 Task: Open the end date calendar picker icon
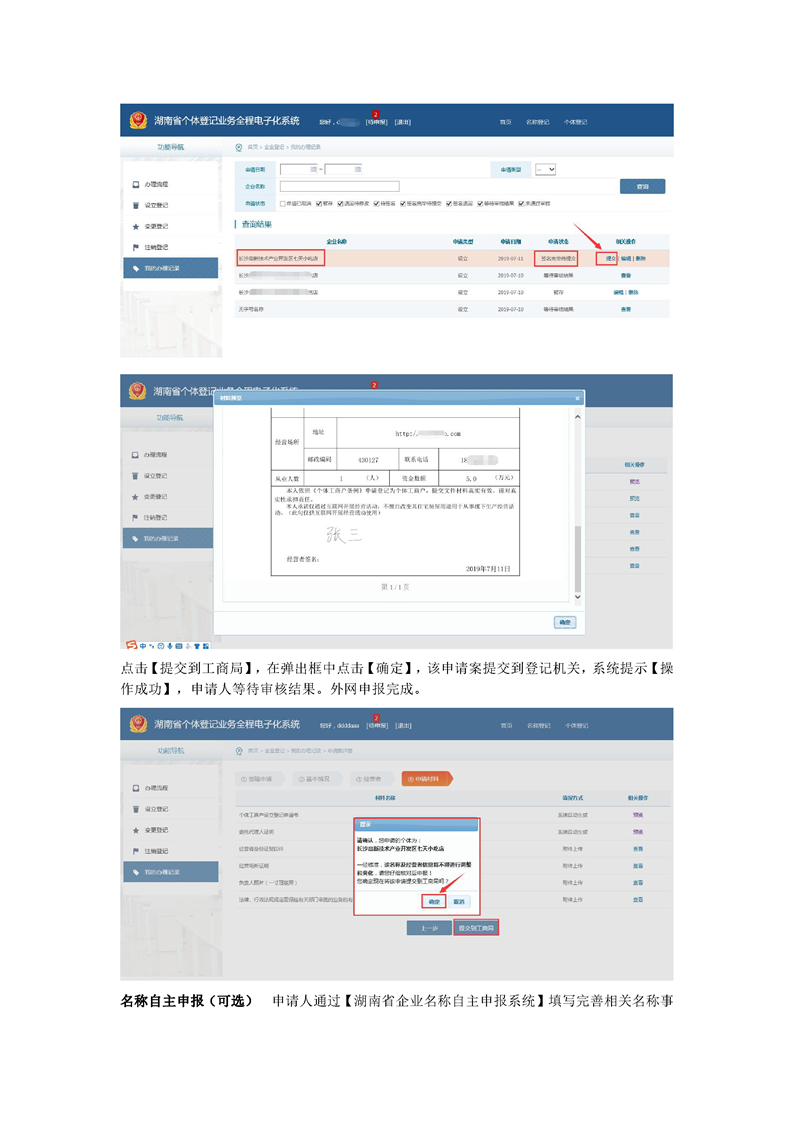356,170
